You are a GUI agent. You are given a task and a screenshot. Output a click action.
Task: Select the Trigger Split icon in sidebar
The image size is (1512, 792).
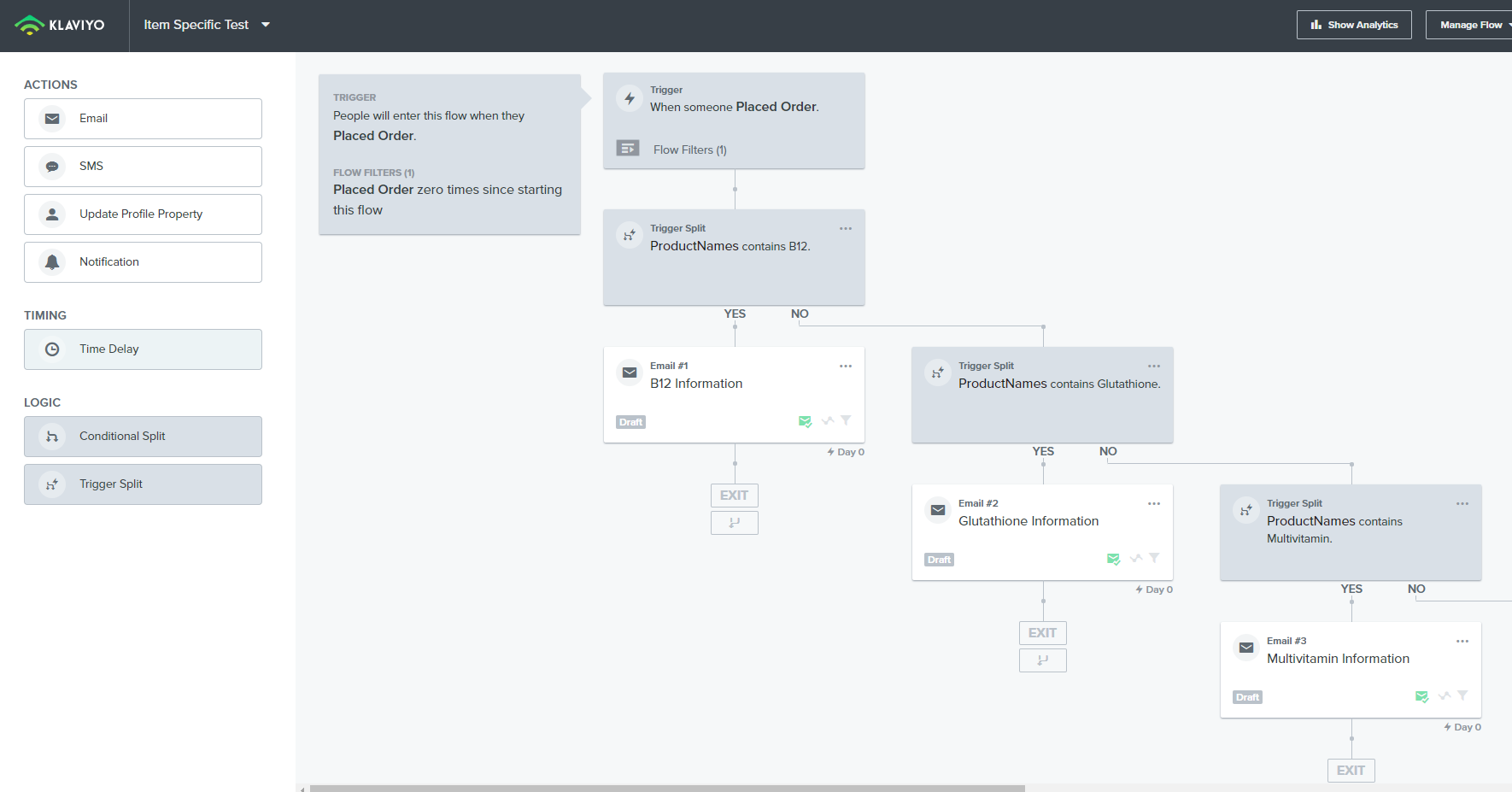(52, 484)
